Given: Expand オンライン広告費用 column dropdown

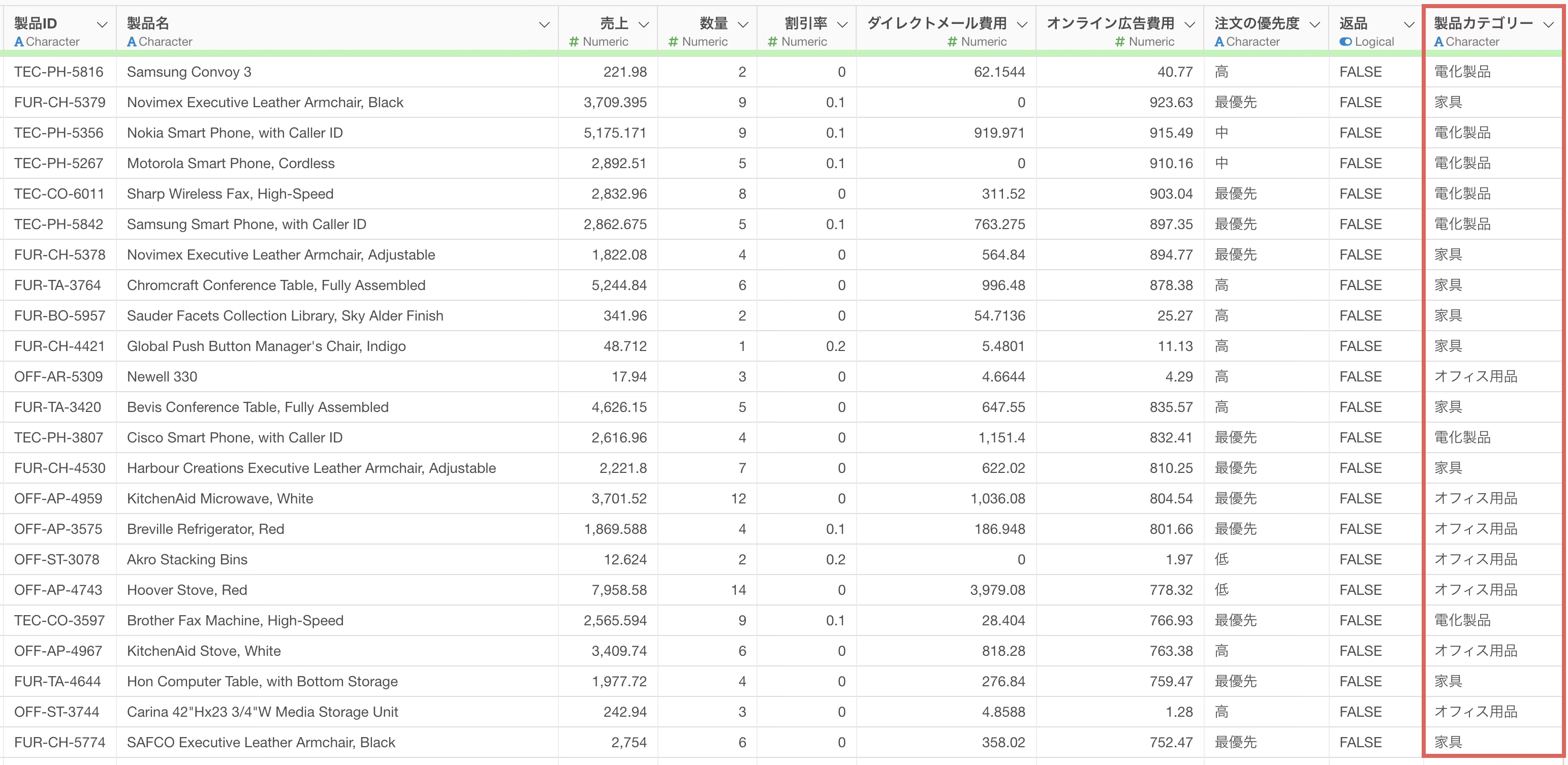Looking at the screenshot, I should tap(1189, 24).
